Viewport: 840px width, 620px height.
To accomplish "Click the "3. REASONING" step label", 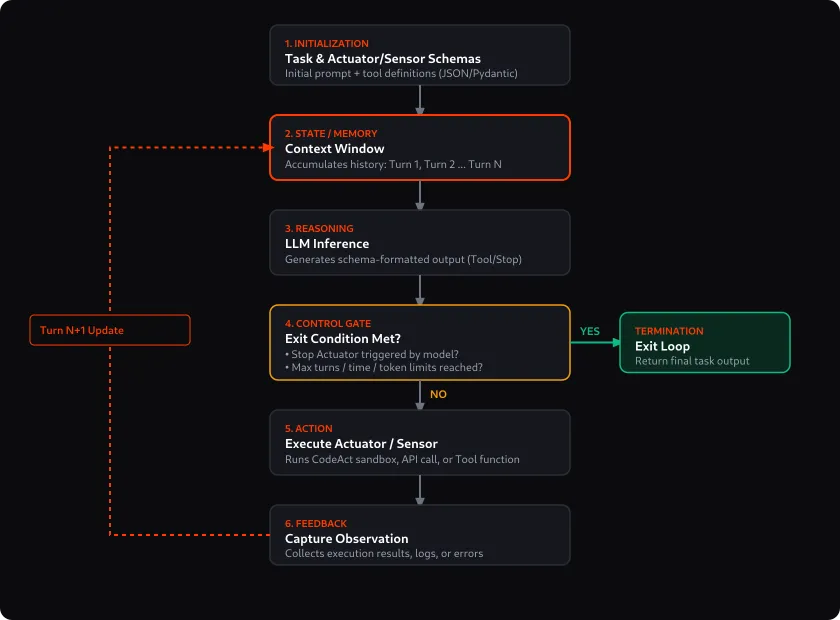I will [319, 228].
